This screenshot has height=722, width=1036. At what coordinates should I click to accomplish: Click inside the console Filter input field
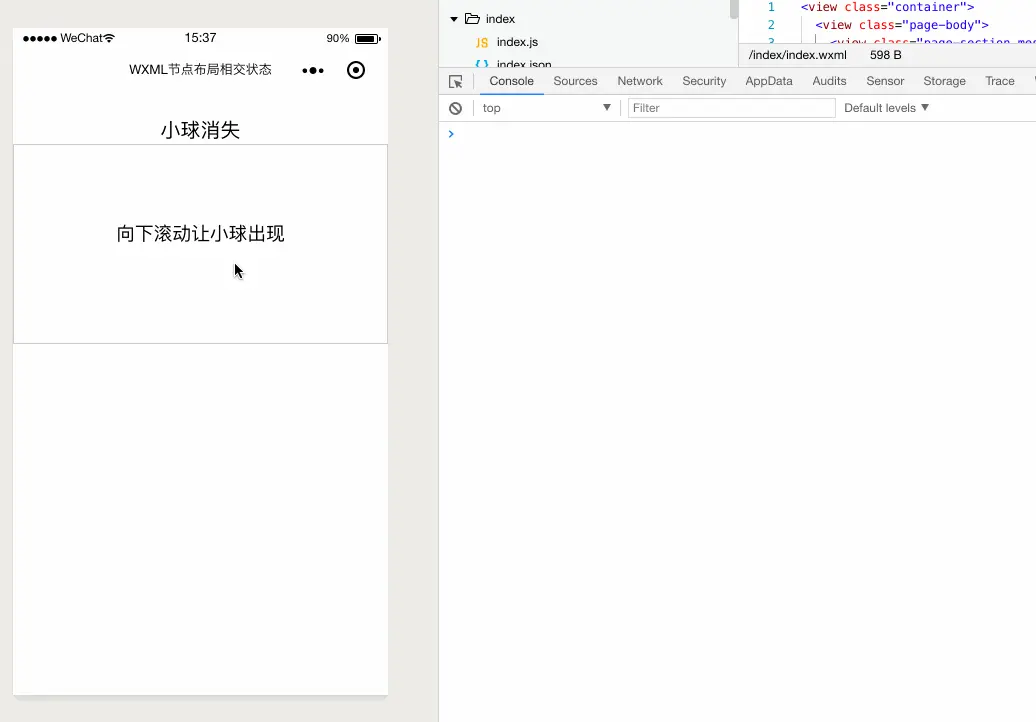730,107
